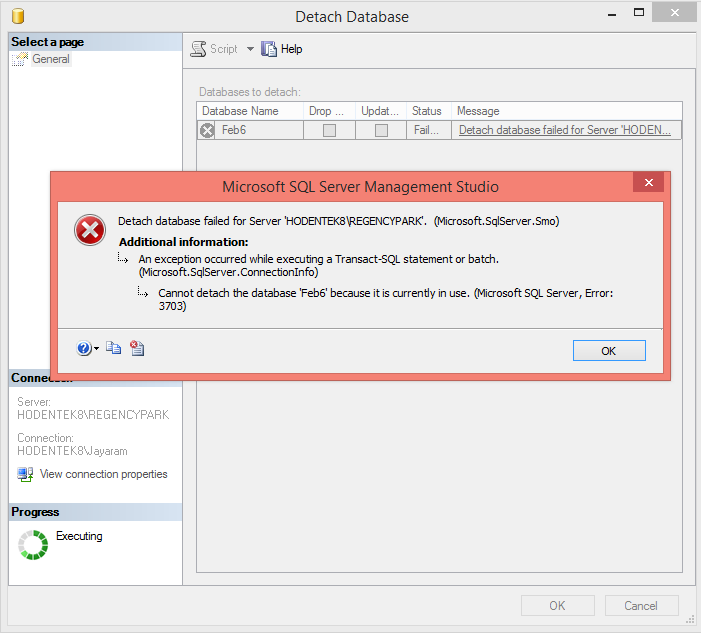
Task: Click the Status column header
Action: 429,111
